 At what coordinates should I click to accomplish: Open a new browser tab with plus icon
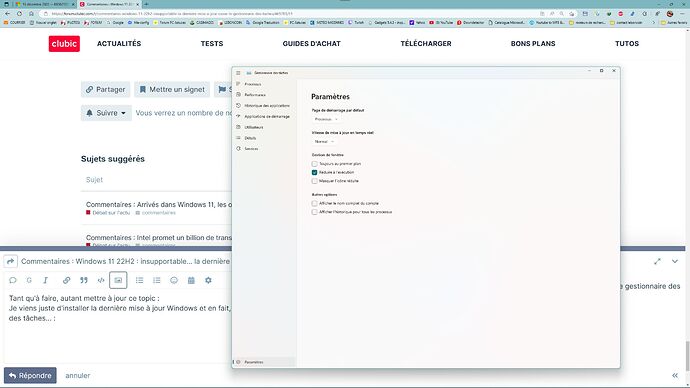click(x=146, y=4)
